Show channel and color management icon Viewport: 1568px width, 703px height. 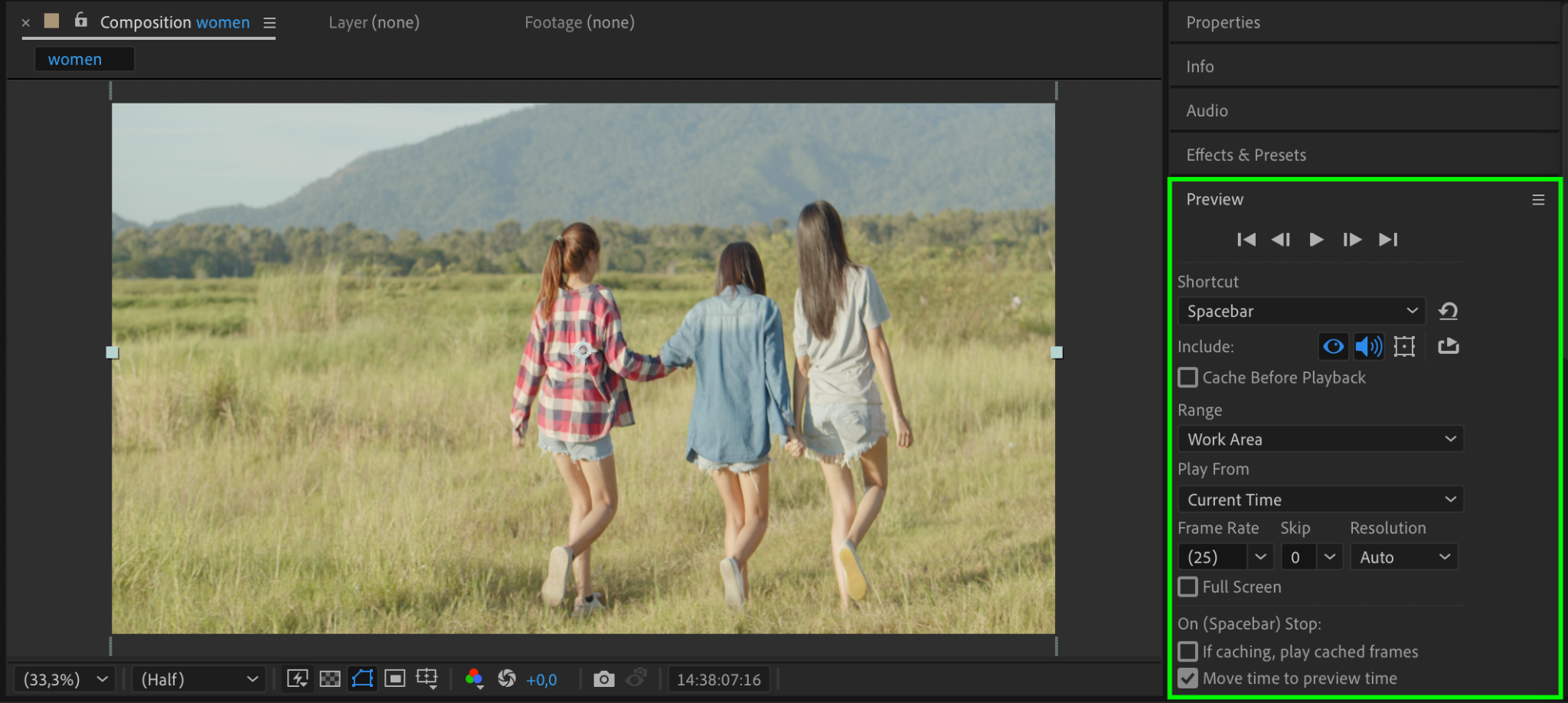[x=475, y=679]
